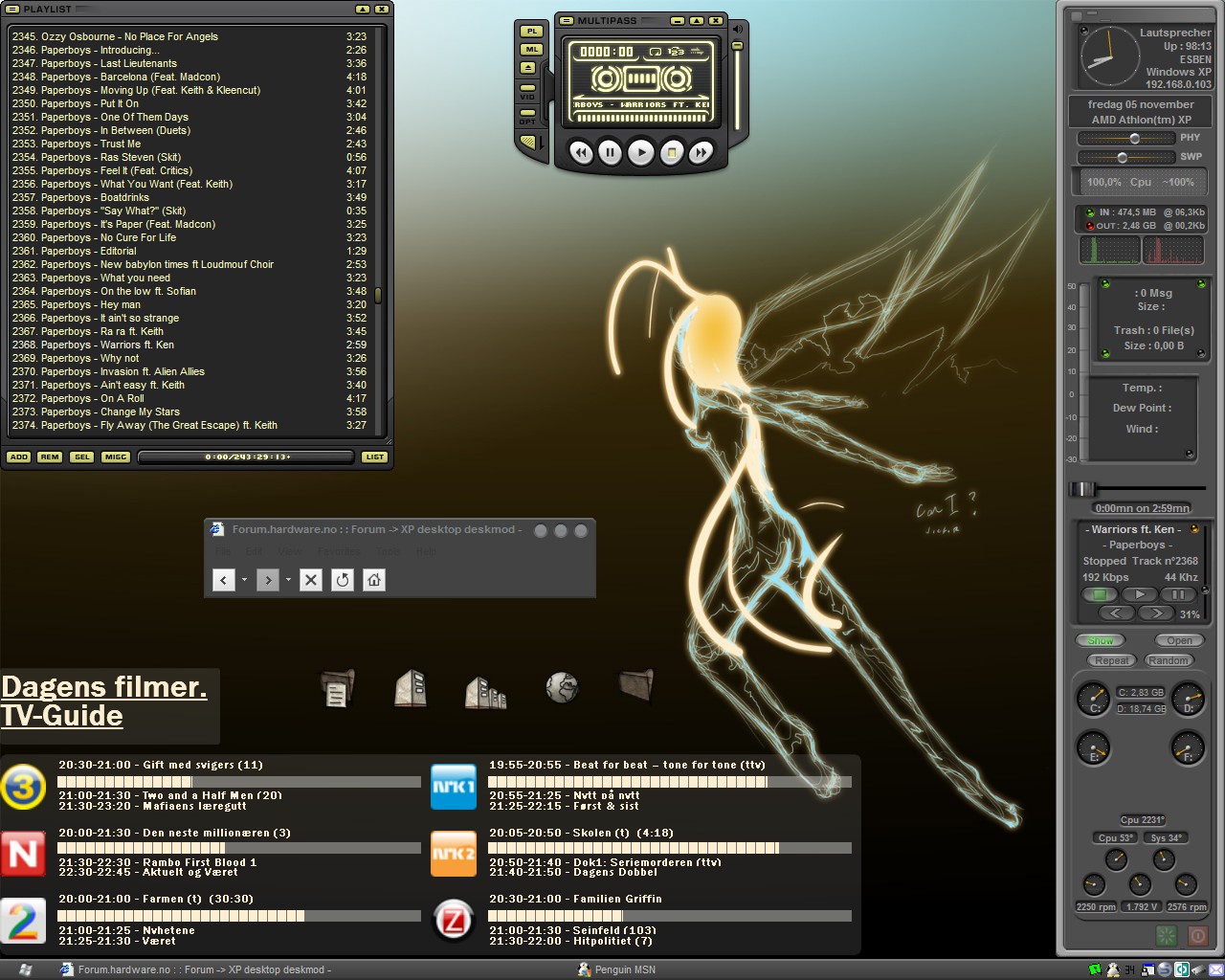
Task: Open the Tools menu in the browser
Action: coord(389,551)
